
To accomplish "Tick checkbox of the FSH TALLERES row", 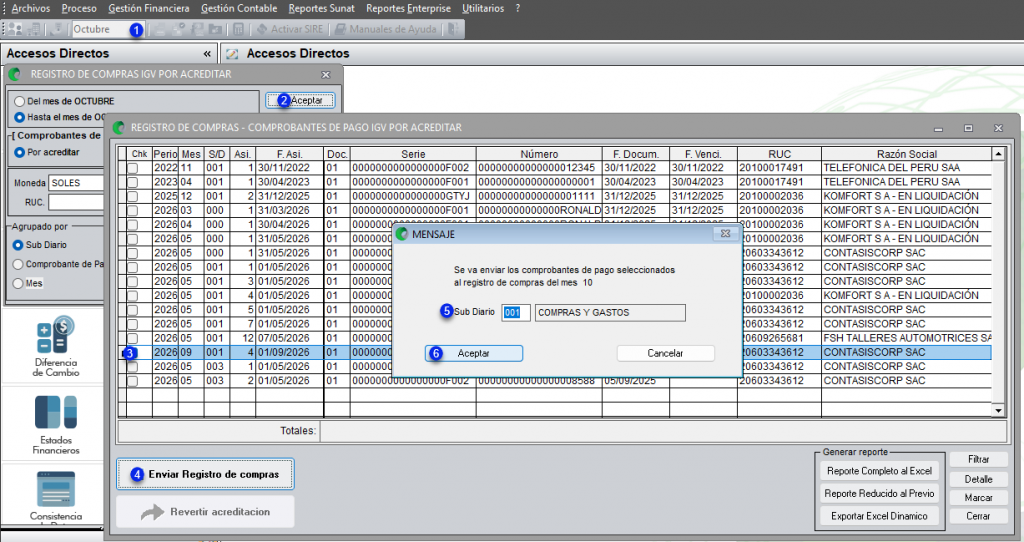I will (133, 338).
